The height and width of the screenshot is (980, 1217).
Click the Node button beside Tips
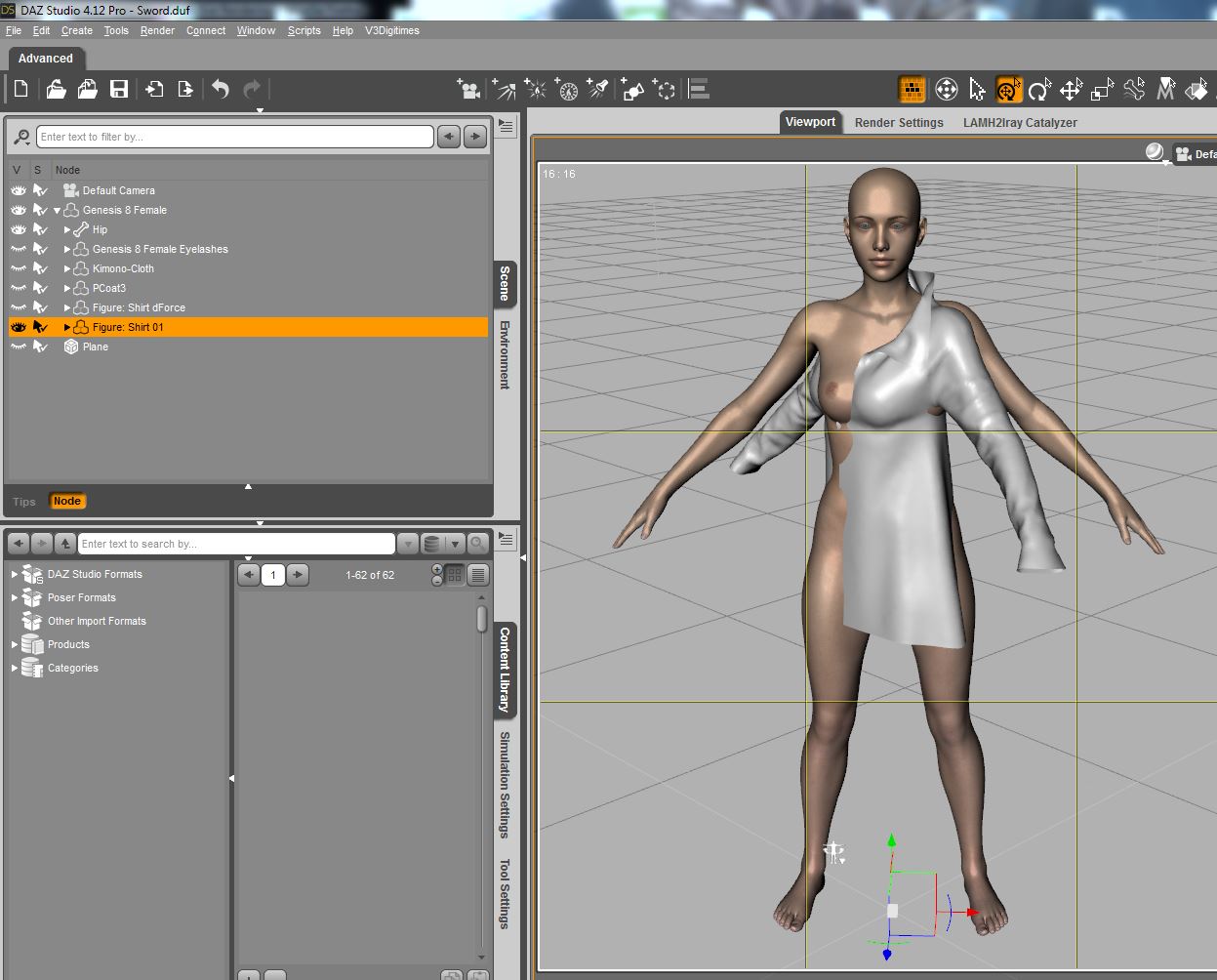67,501
